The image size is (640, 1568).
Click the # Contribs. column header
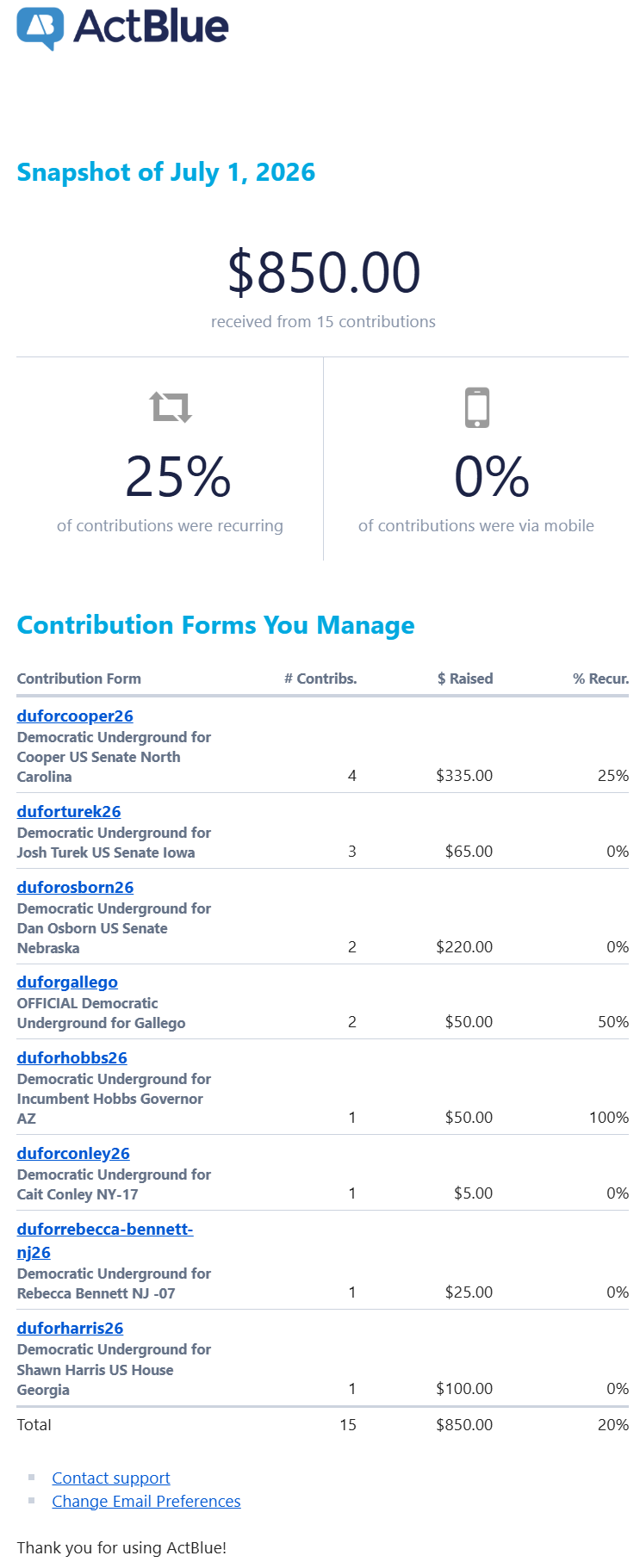[320, 679]
